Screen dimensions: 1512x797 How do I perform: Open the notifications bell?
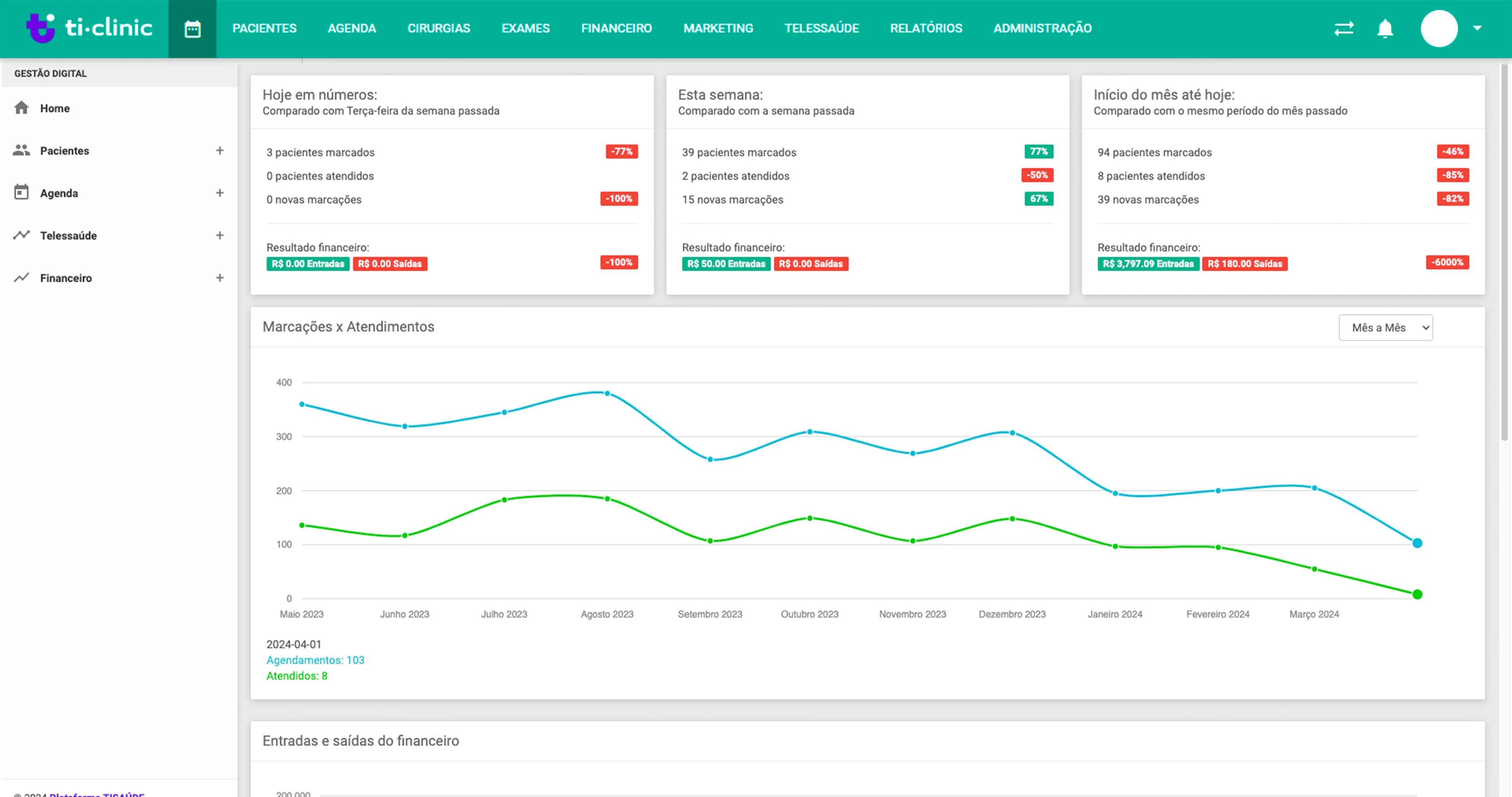[x=1385, y=28]
